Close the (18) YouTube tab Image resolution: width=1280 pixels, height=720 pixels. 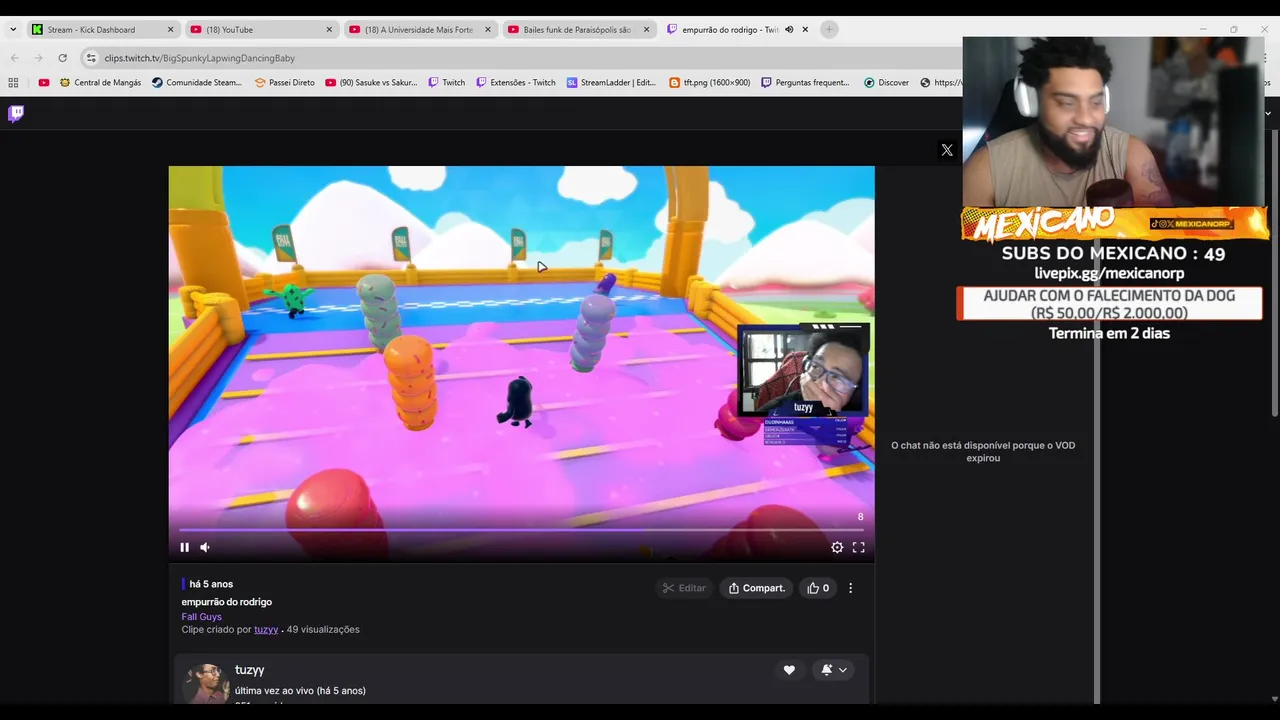(x=329, y=30)
